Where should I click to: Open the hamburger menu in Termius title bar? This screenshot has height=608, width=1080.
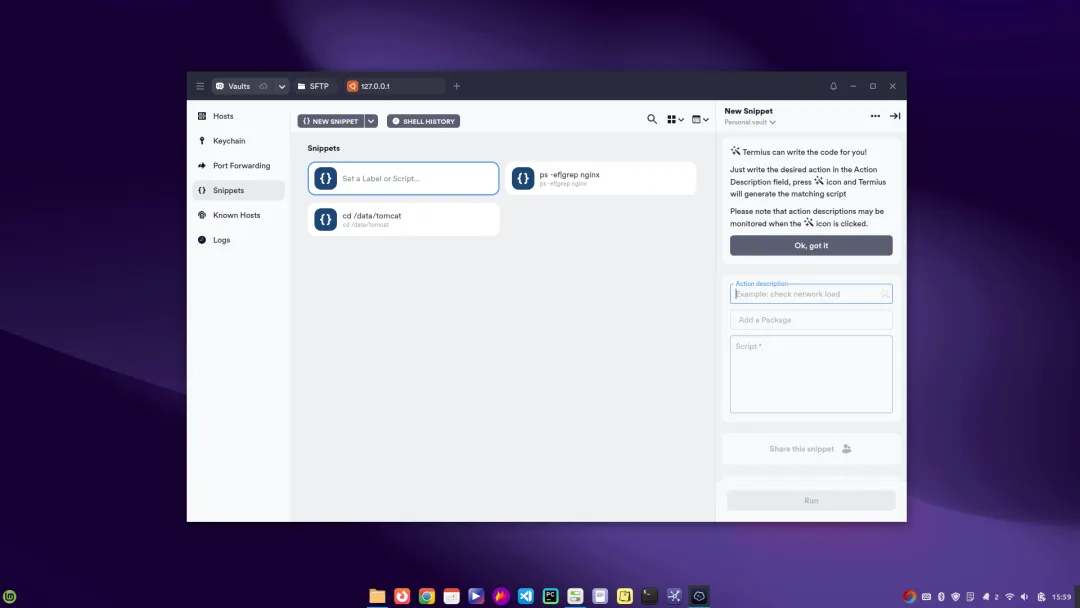[x=200, y=86]
